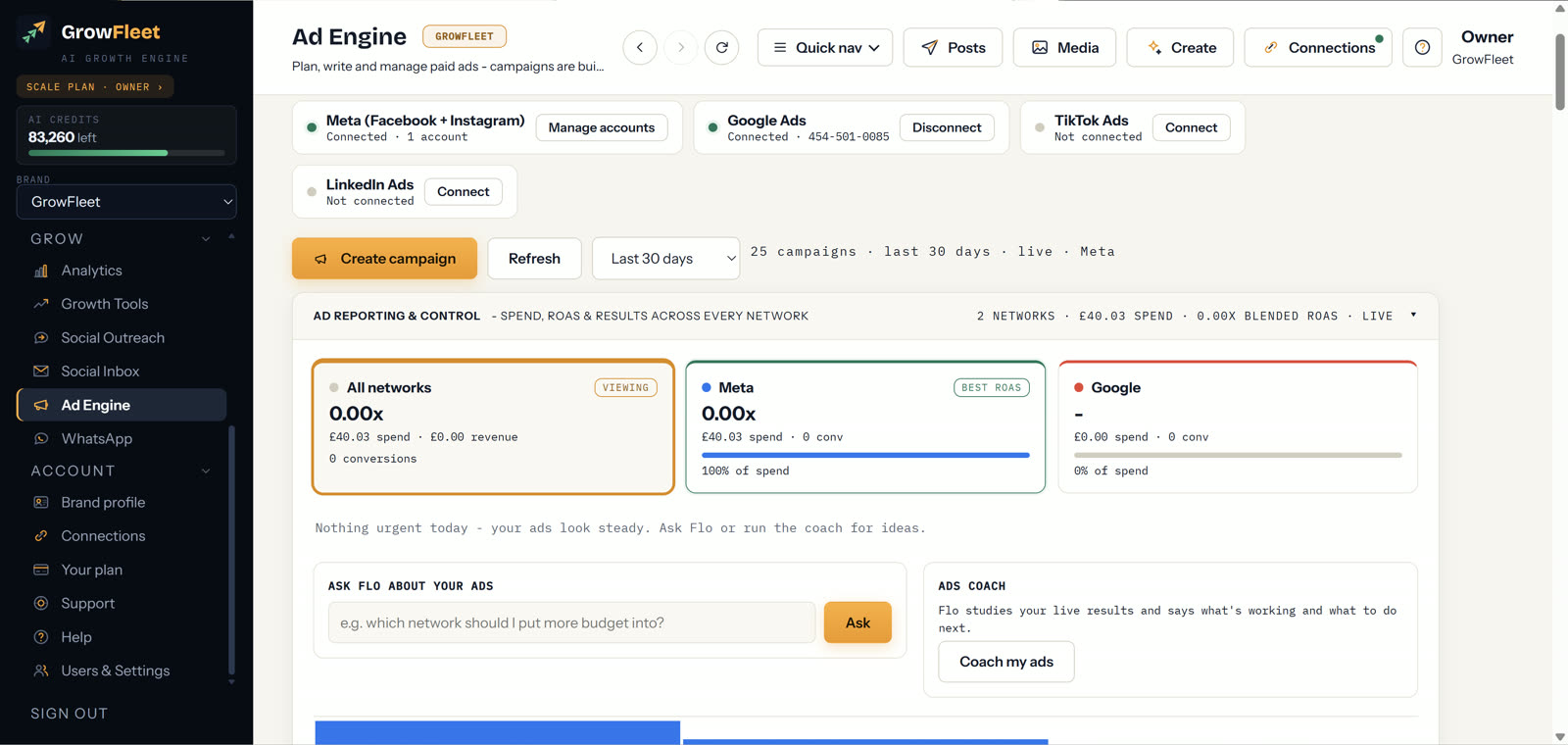Click the reload page icon button
This screenshot has width=1568, height=745.
tap(722, 47)
